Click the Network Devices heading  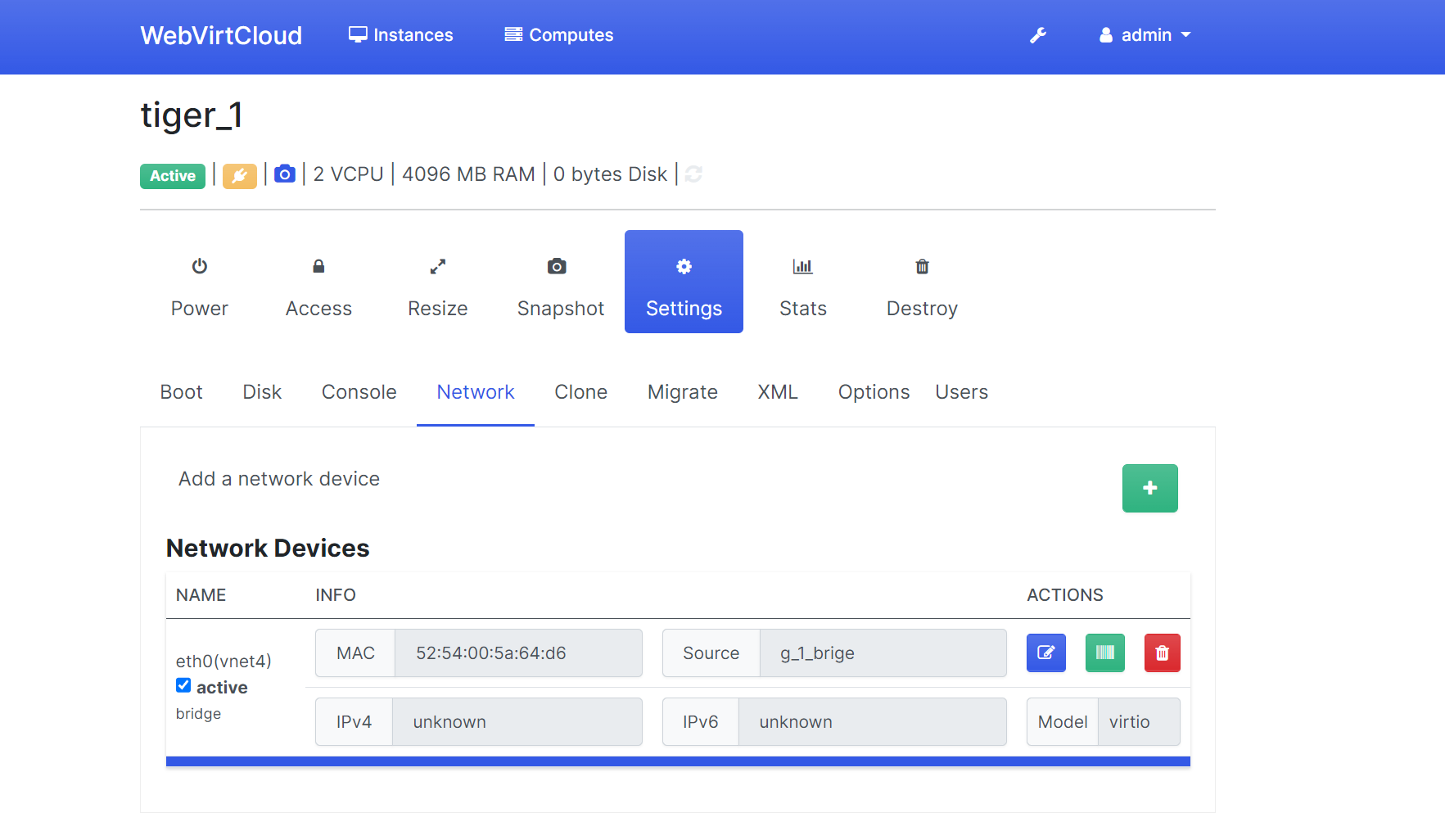pyautogui.click(x=268, y=549)
